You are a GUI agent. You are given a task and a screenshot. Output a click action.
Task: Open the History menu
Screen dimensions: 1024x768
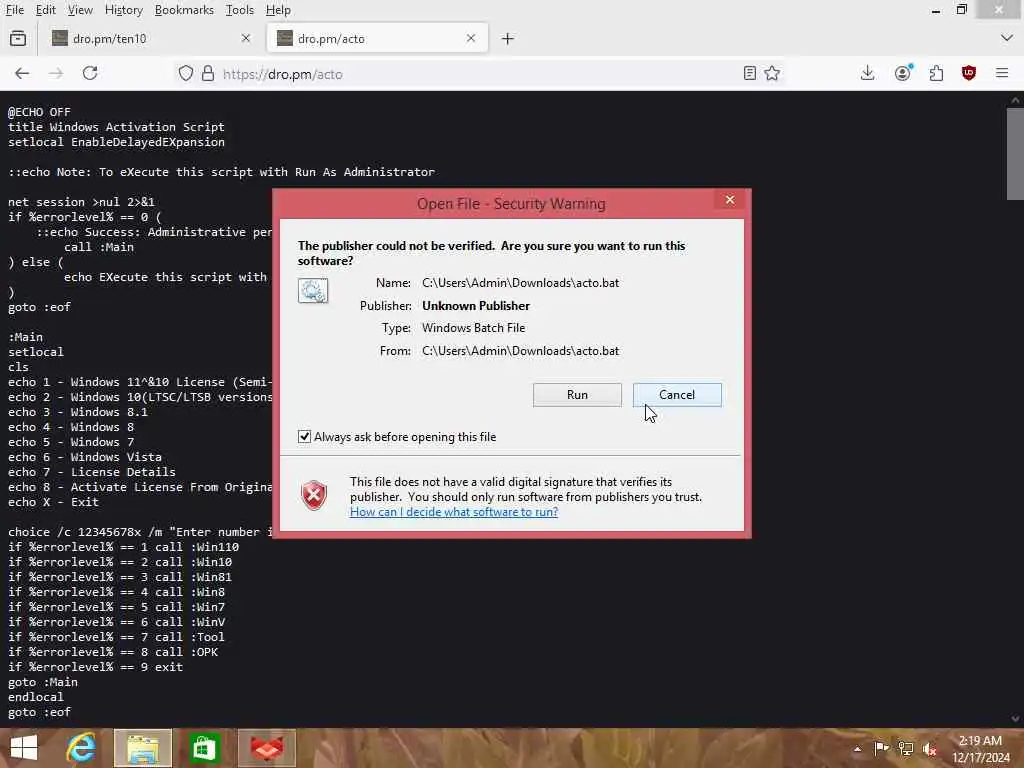pyautogui.click(x=123, y=10)
